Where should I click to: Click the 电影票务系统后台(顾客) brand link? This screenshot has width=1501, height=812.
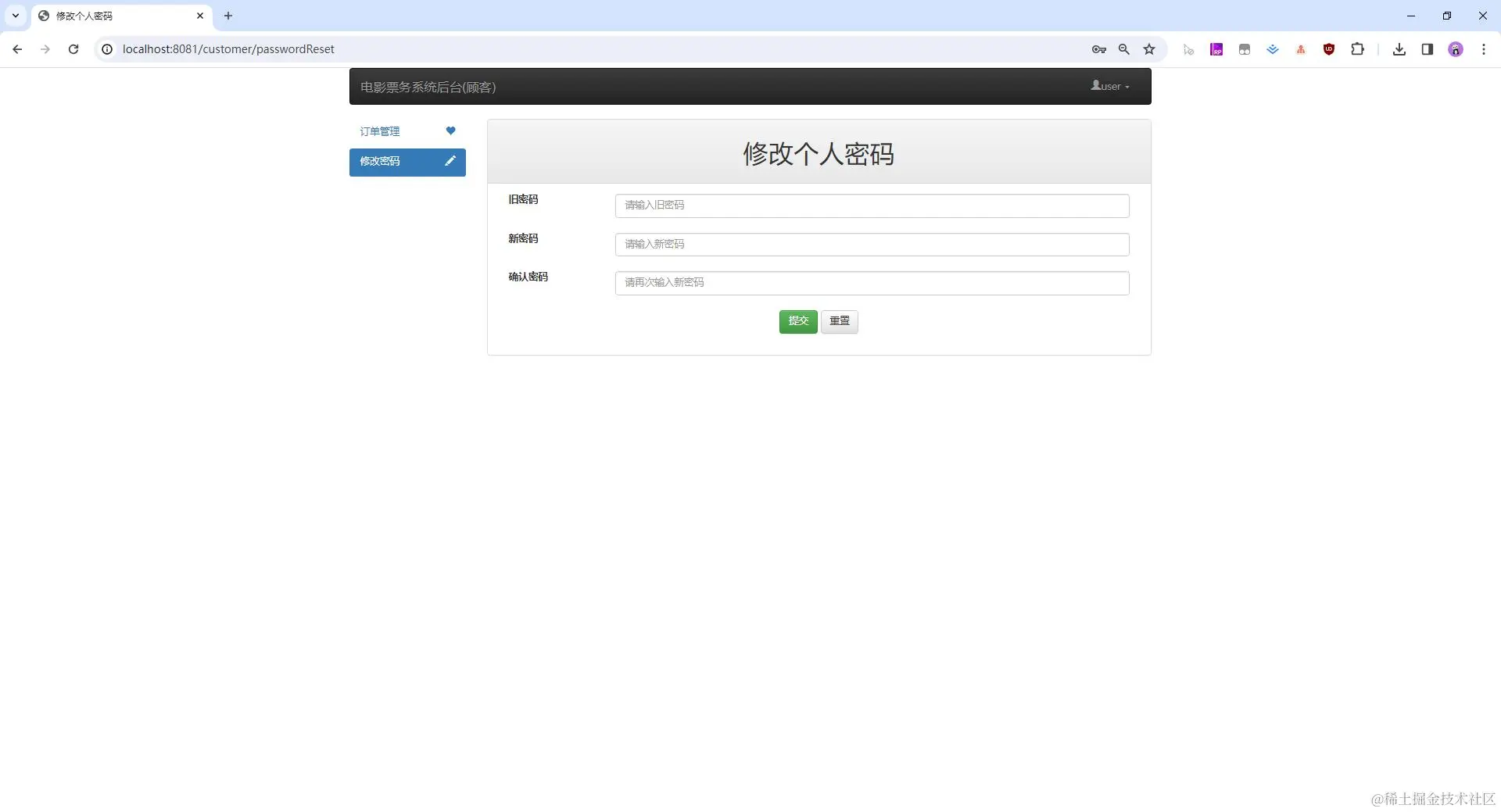pyautogui.click(x=428, y=87)
